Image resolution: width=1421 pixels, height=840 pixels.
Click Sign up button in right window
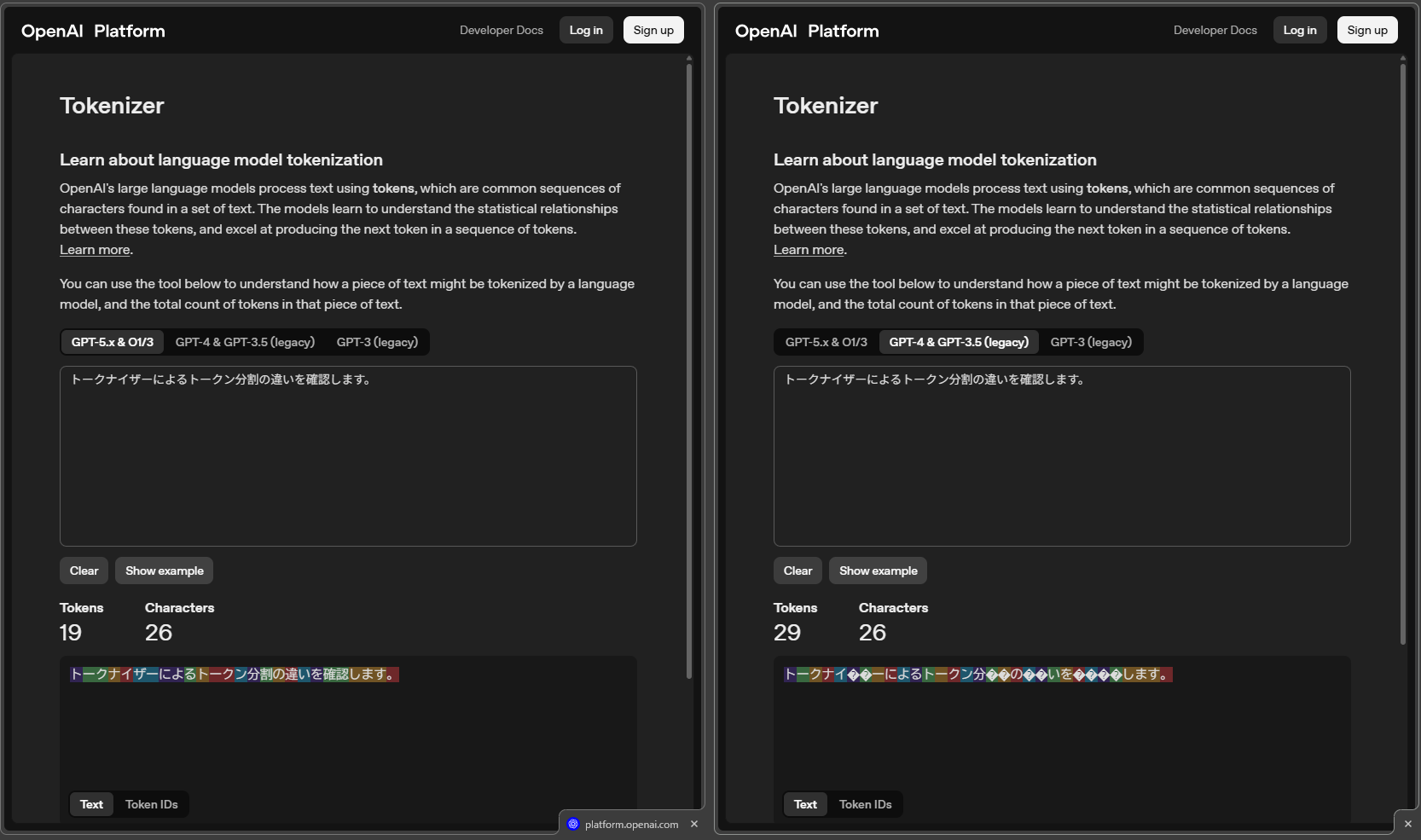pos(1367,30)
